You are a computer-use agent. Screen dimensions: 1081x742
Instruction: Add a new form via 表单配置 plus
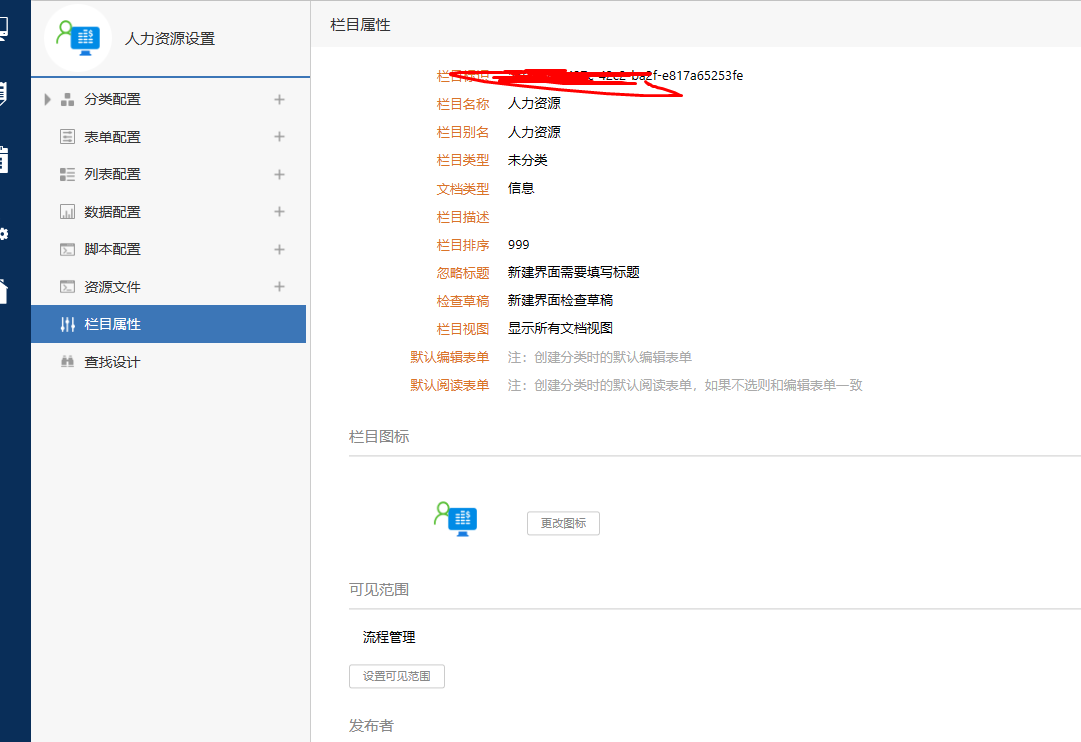279,137
